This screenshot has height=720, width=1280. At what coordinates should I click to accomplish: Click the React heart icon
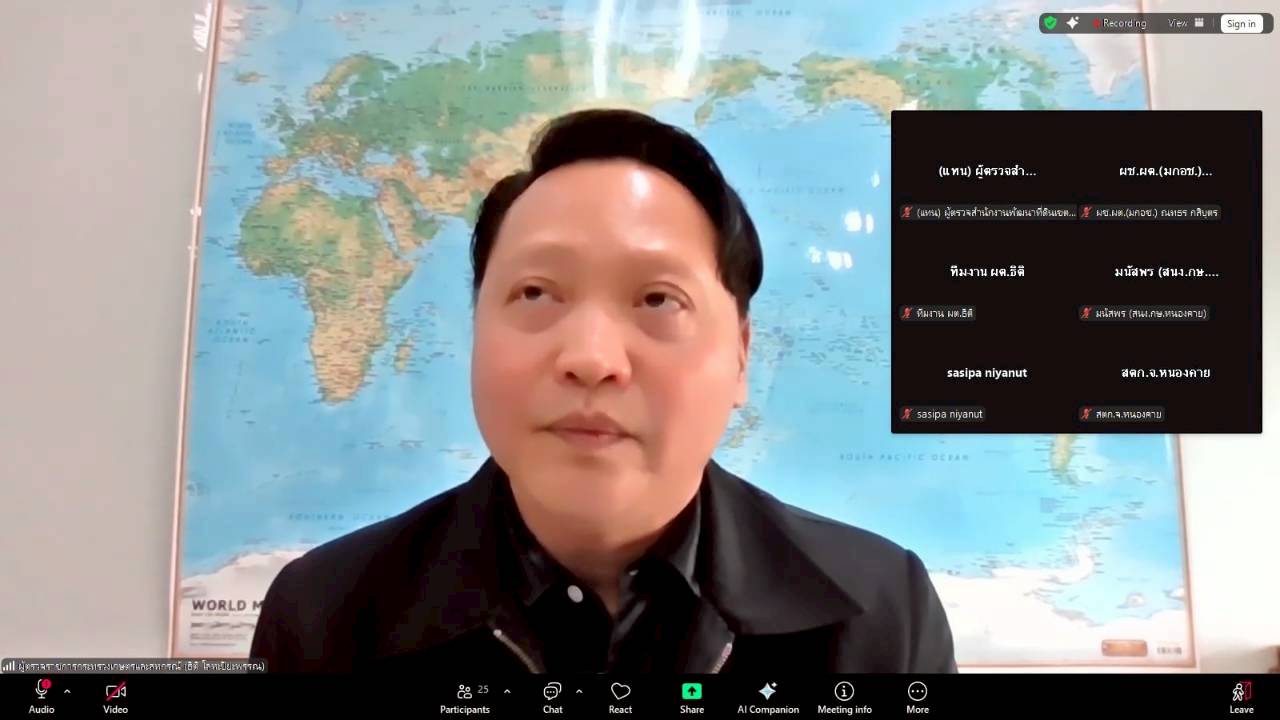(x=620, y=697)
